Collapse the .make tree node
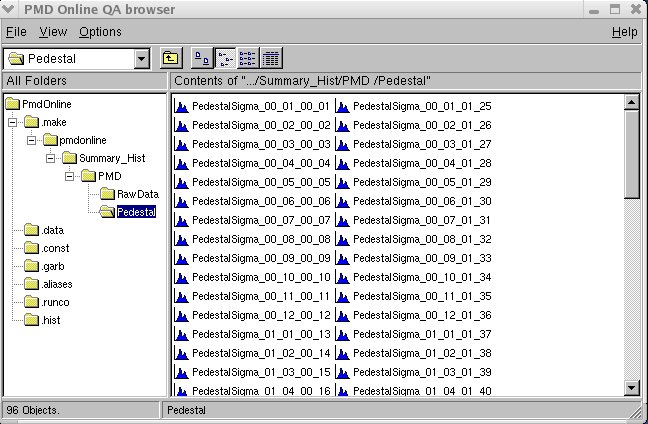The image size is (648, 424). tap(12, 122)
